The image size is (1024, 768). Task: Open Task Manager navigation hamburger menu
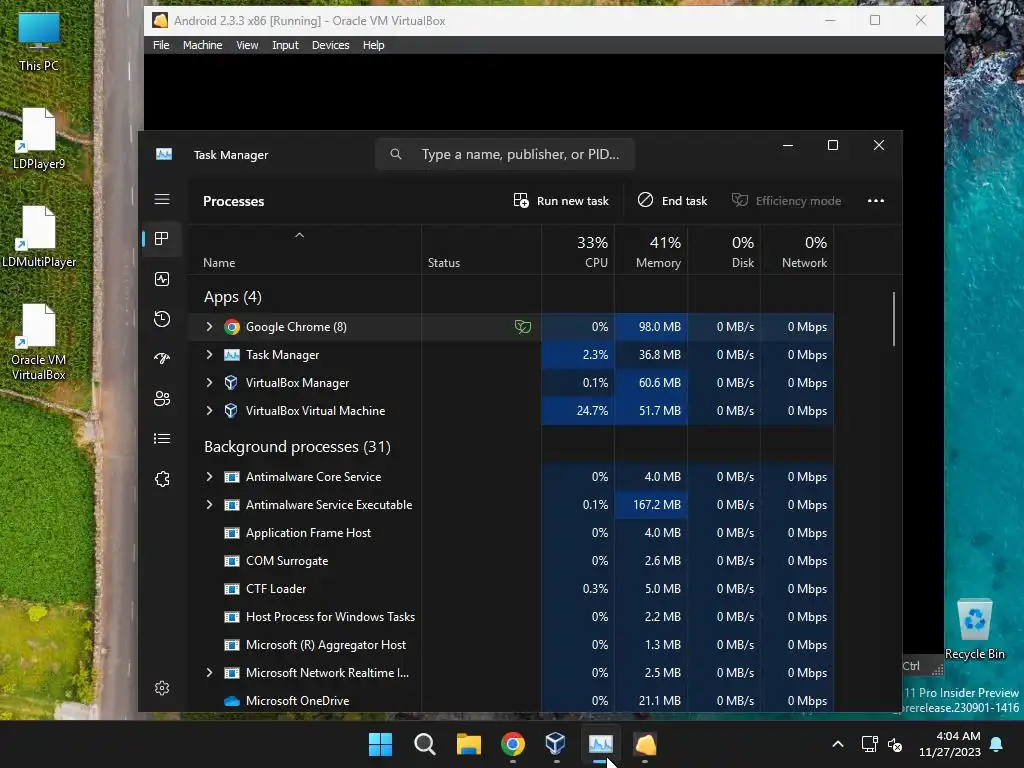(x=162, y=199)
